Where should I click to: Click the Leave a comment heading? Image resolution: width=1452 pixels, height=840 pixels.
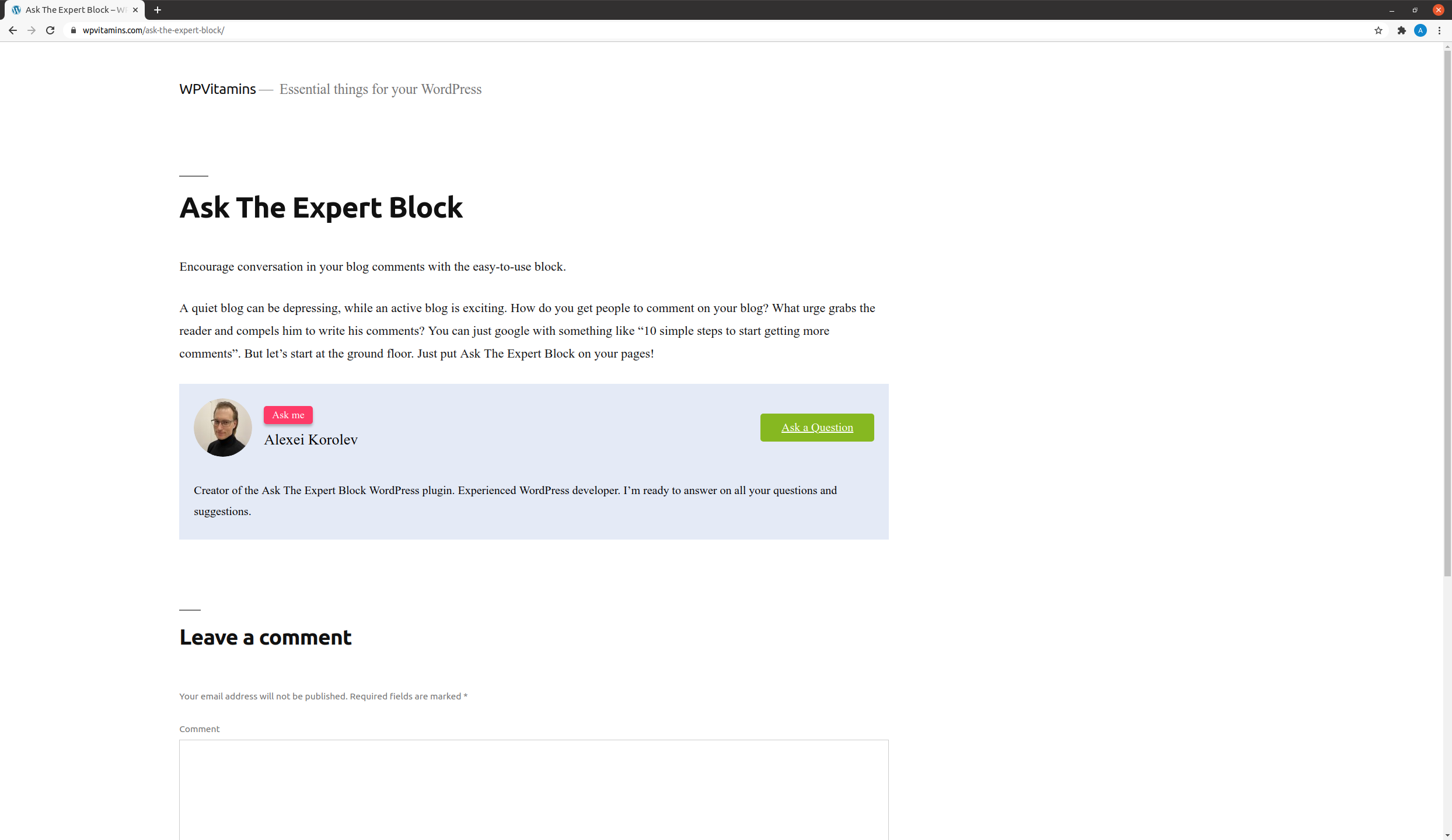click(x=266, y=638)
